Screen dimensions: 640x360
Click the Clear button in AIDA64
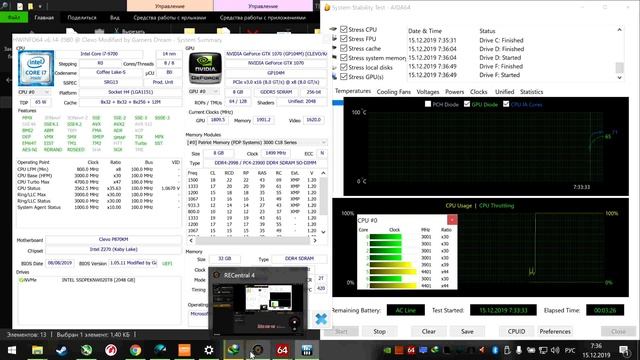[429, 331]
